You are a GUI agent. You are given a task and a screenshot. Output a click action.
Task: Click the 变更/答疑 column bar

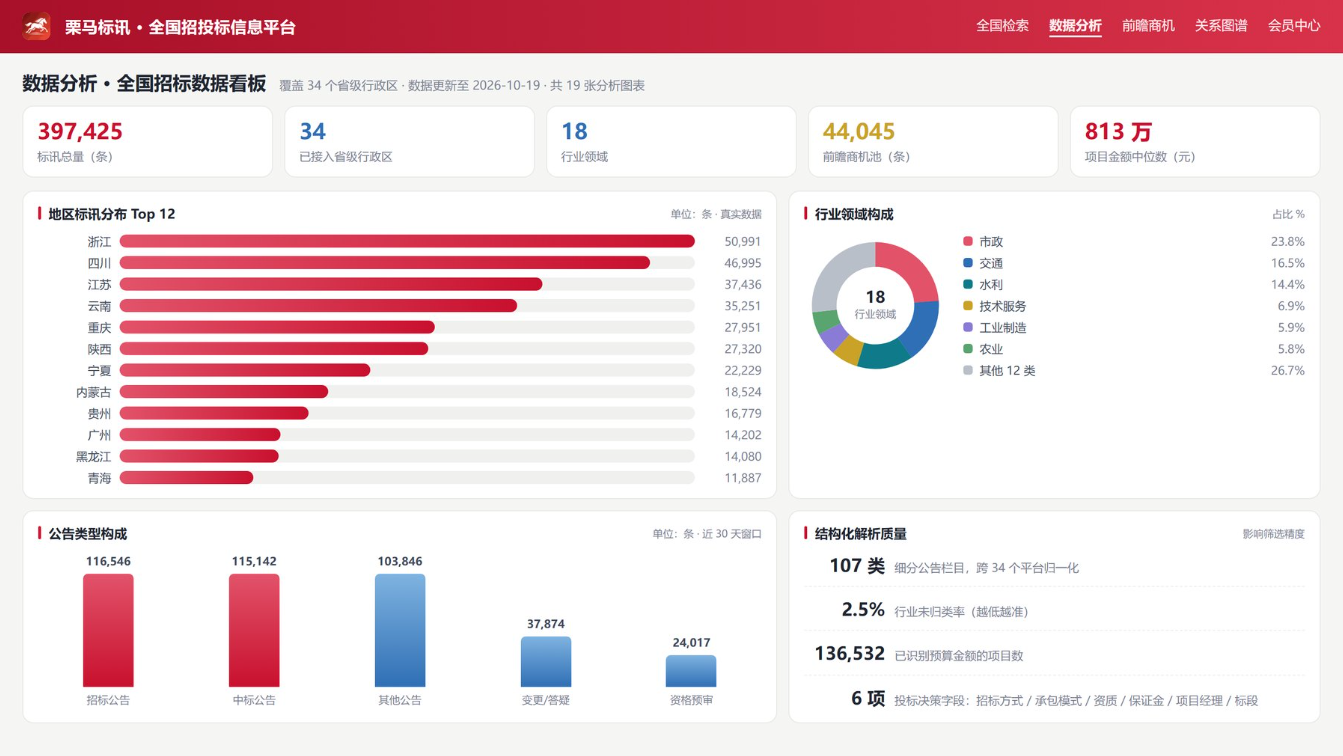546,662
